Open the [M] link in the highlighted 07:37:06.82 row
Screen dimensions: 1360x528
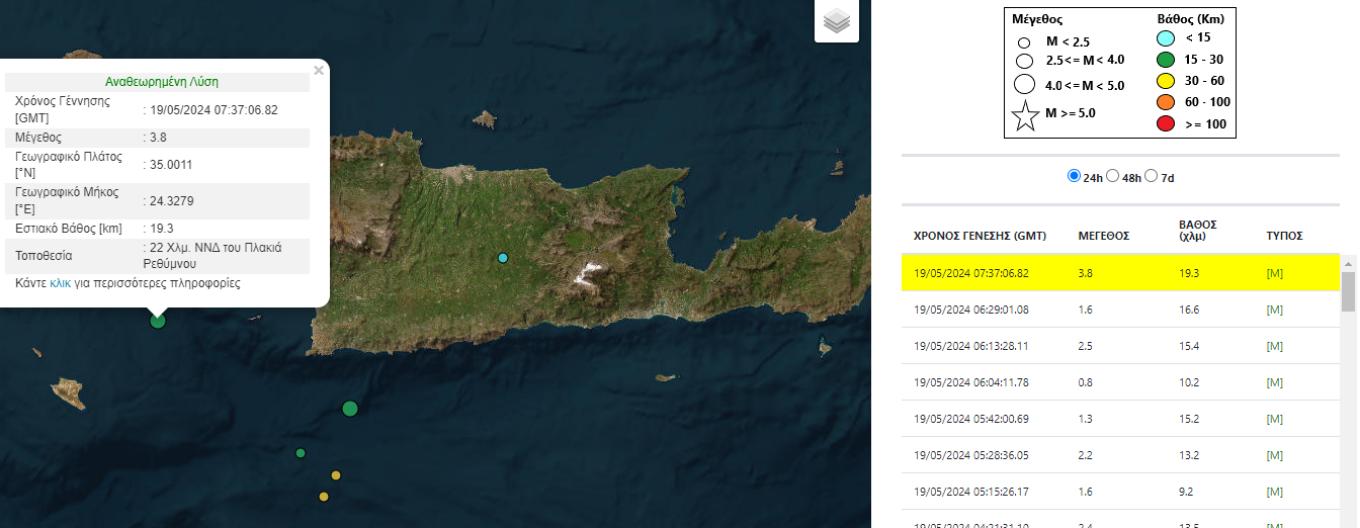coord(1274,272)
